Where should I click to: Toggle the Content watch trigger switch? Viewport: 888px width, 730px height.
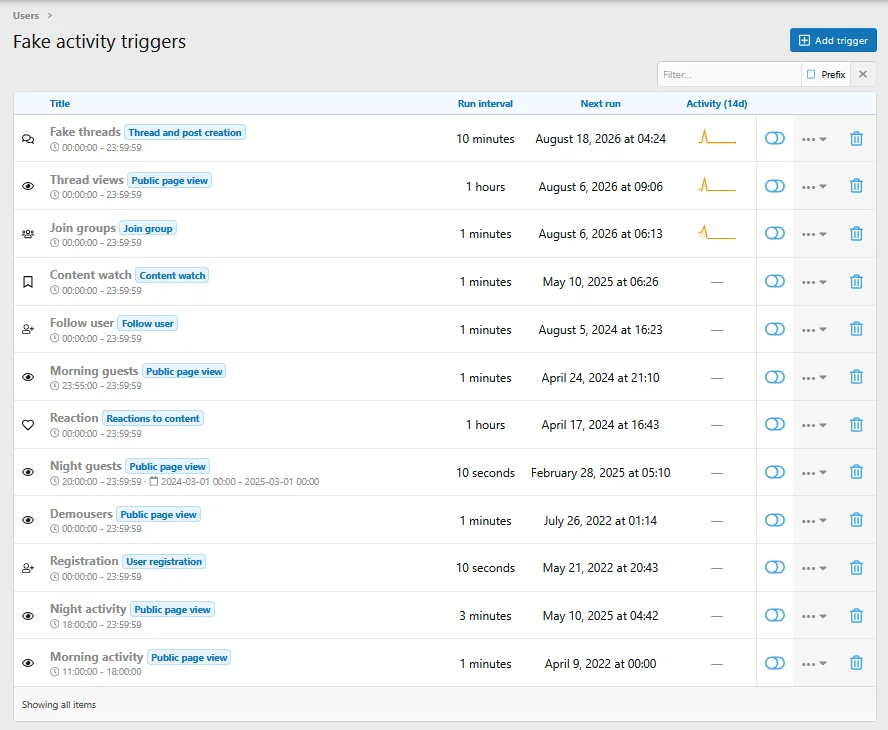pos(775,281)
